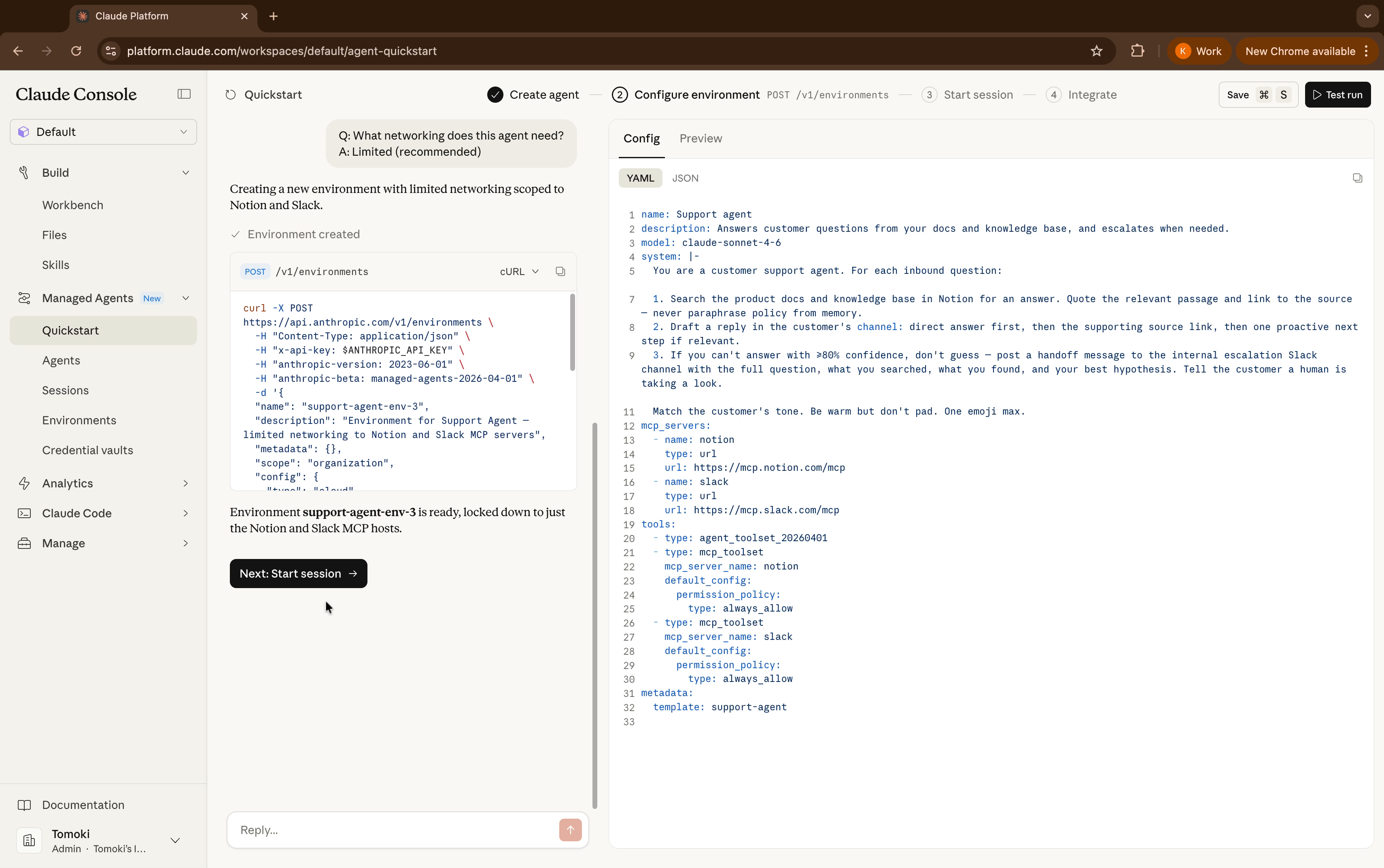The width and height of the screenshot is (1384, 868).
Task: Open Files in the sidebar
Action: pyautogui.click(x=103, y=235)
